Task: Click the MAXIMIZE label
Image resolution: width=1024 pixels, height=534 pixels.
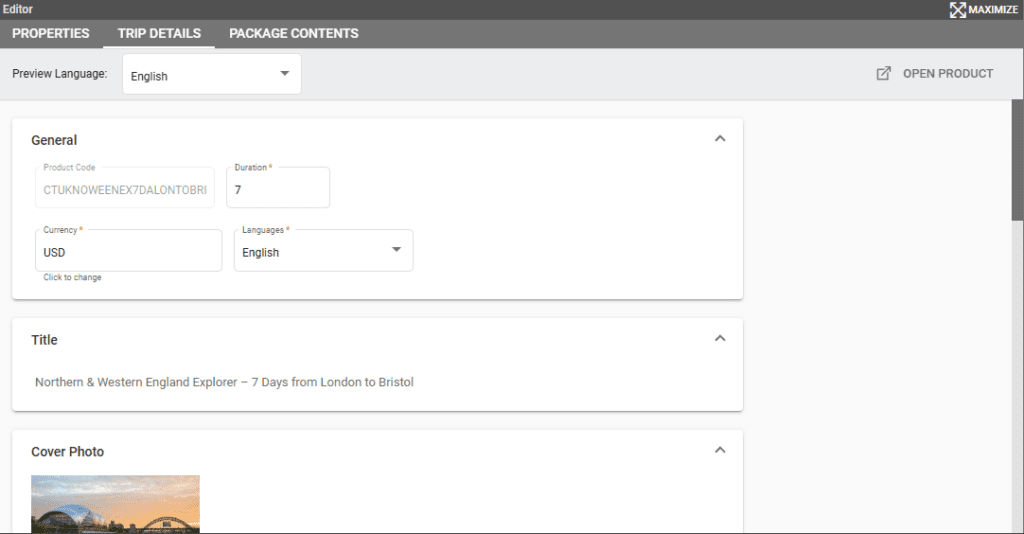Action: pos(993,9)
